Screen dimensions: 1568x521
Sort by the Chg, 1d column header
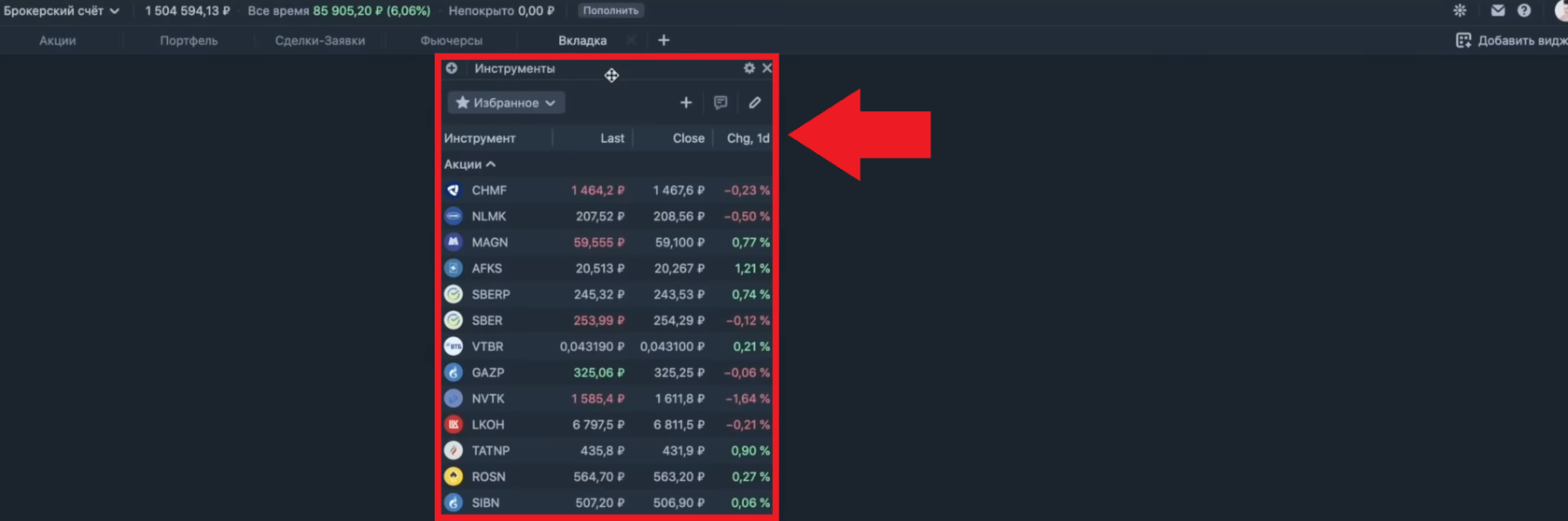pos(748,138)
